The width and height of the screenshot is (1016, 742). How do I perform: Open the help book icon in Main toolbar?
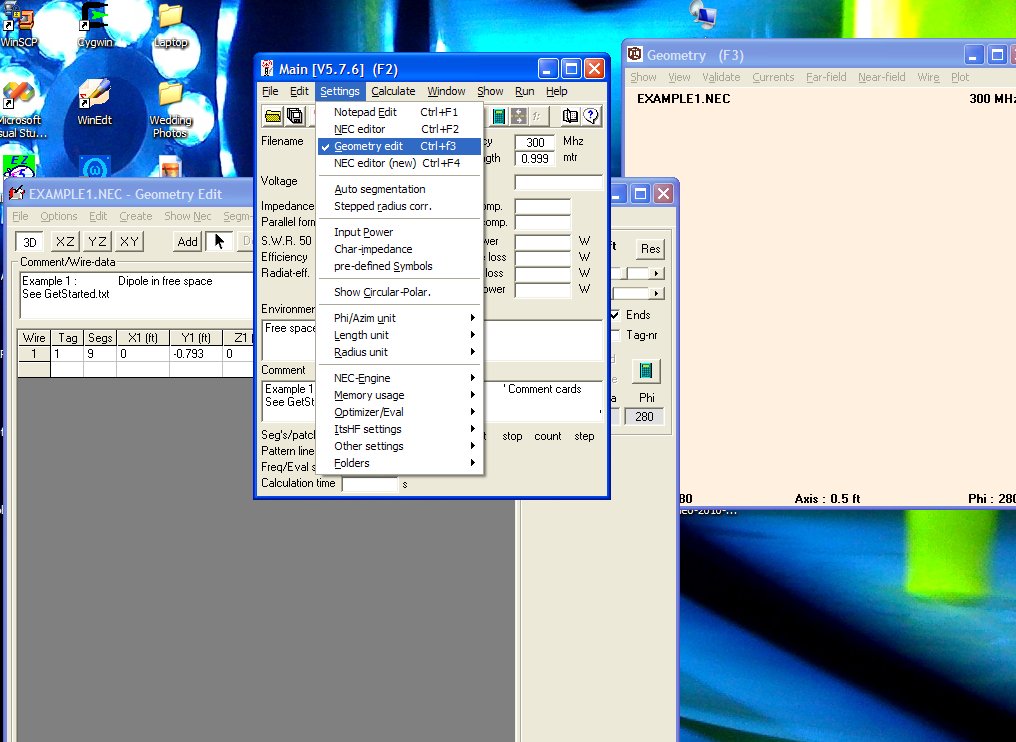click(x=570, y=116)
